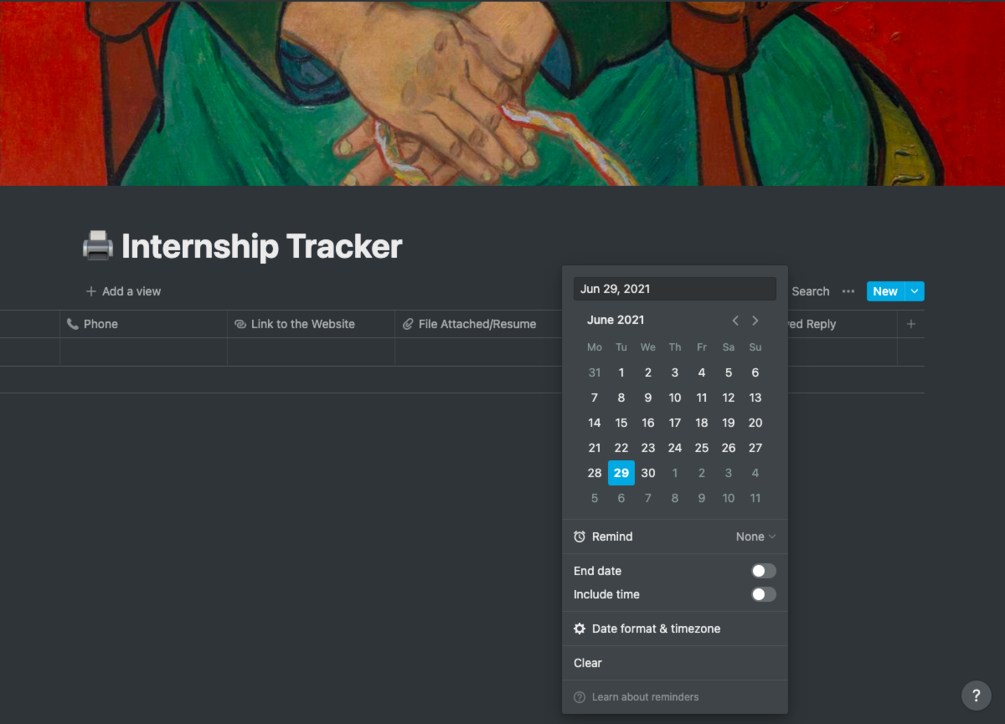
Task: Select June 15 on the calendar
Action: (621, 422)
